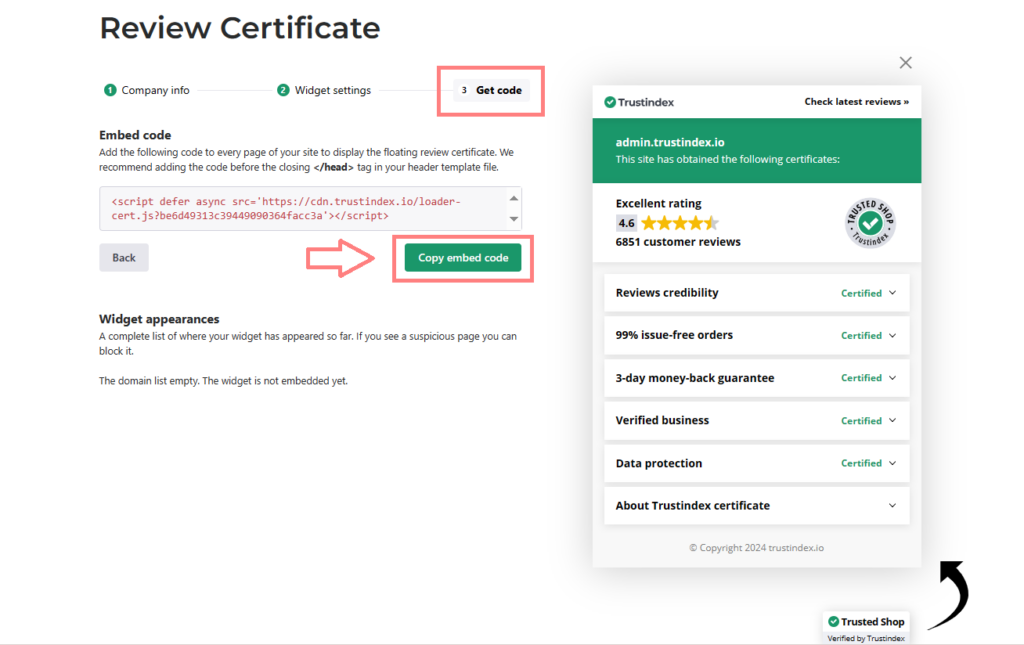Click the Back button

click(x=124, y=257)
